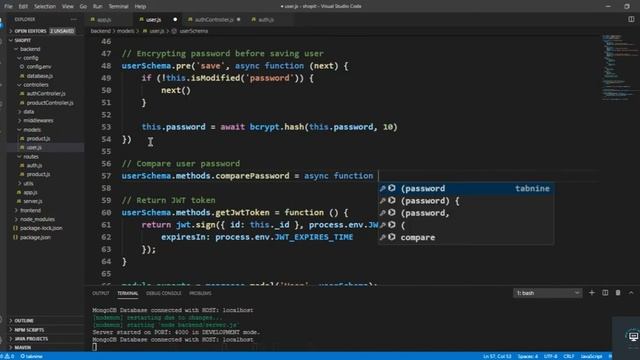Split the terminal panel

(x=605, y=293)
